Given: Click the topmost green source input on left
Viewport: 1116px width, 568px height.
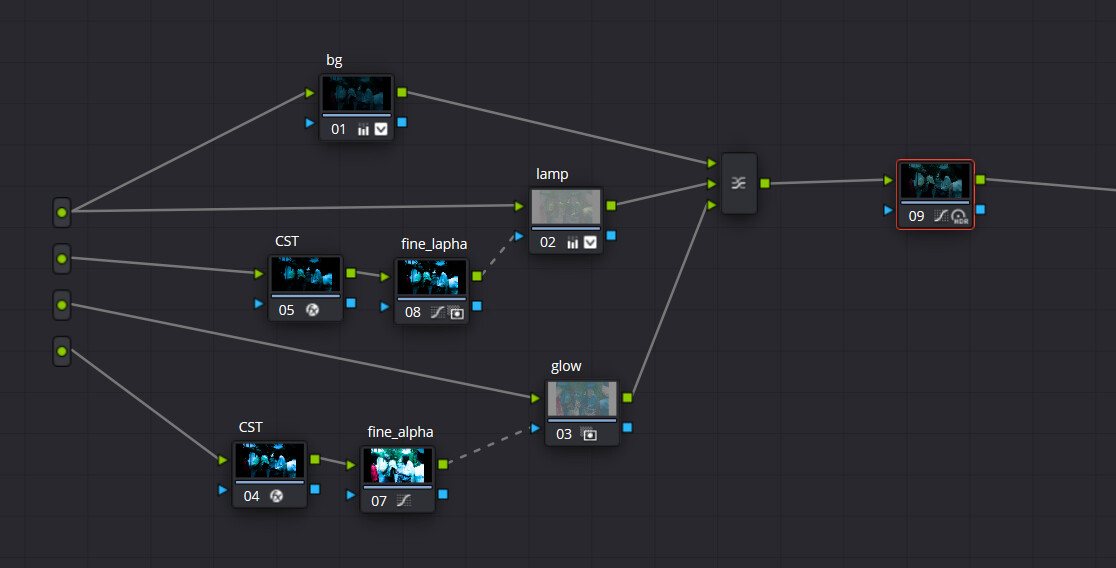Looking at the screenshot, I should tap(62, 212).
